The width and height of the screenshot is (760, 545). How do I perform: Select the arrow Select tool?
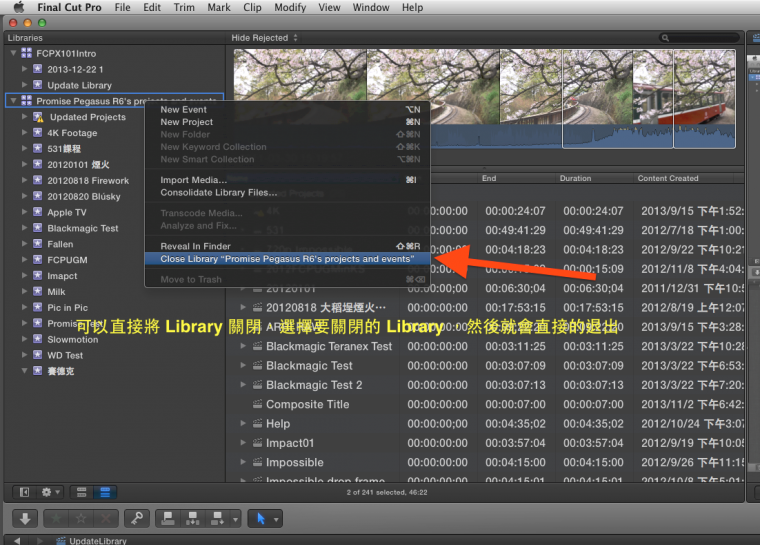(261, 518)
